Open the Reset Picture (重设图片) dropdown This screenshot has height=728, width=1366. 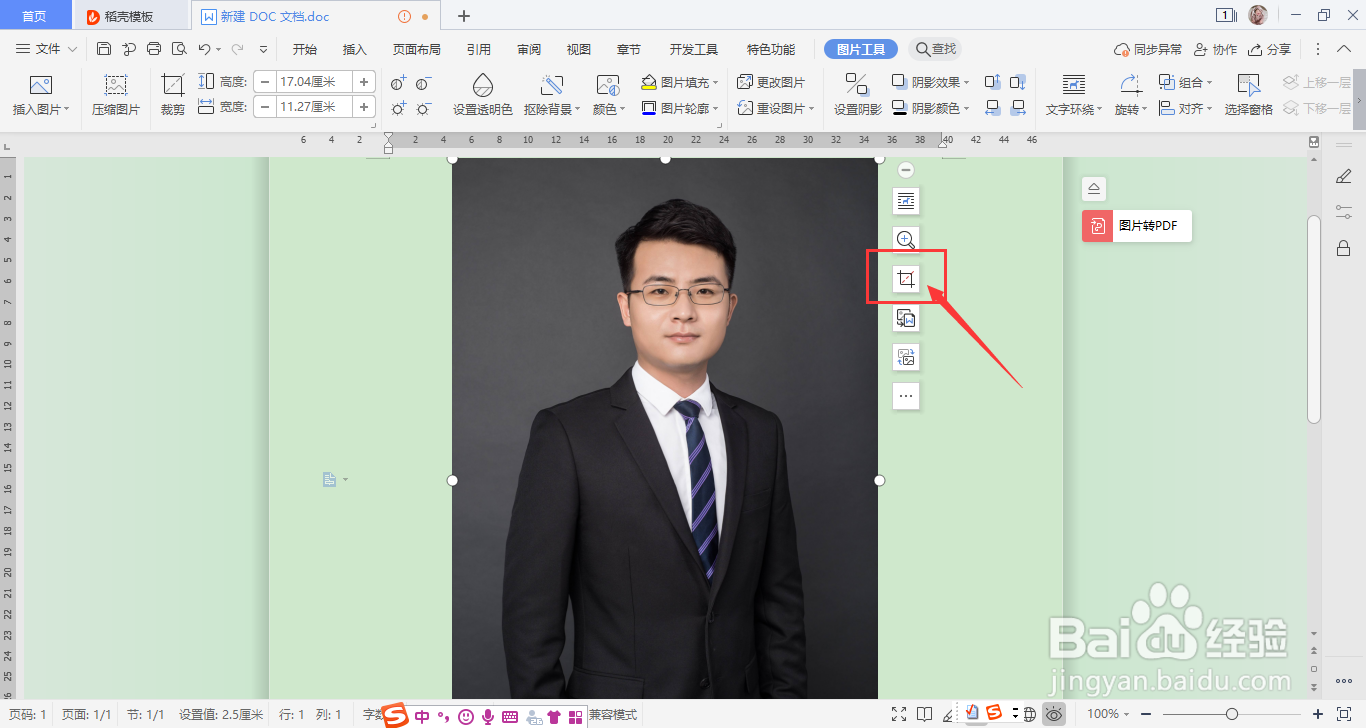click(x=776, y=108)
